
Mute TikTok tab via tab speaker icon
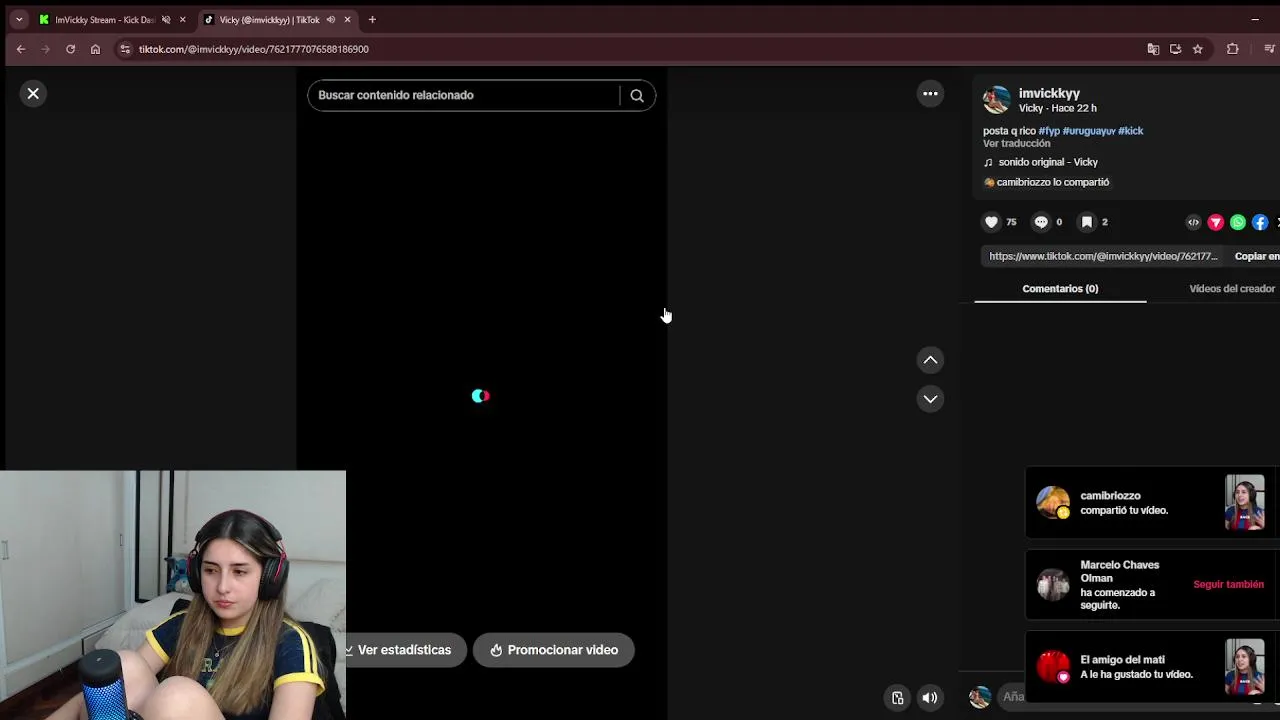coord(330,19)
